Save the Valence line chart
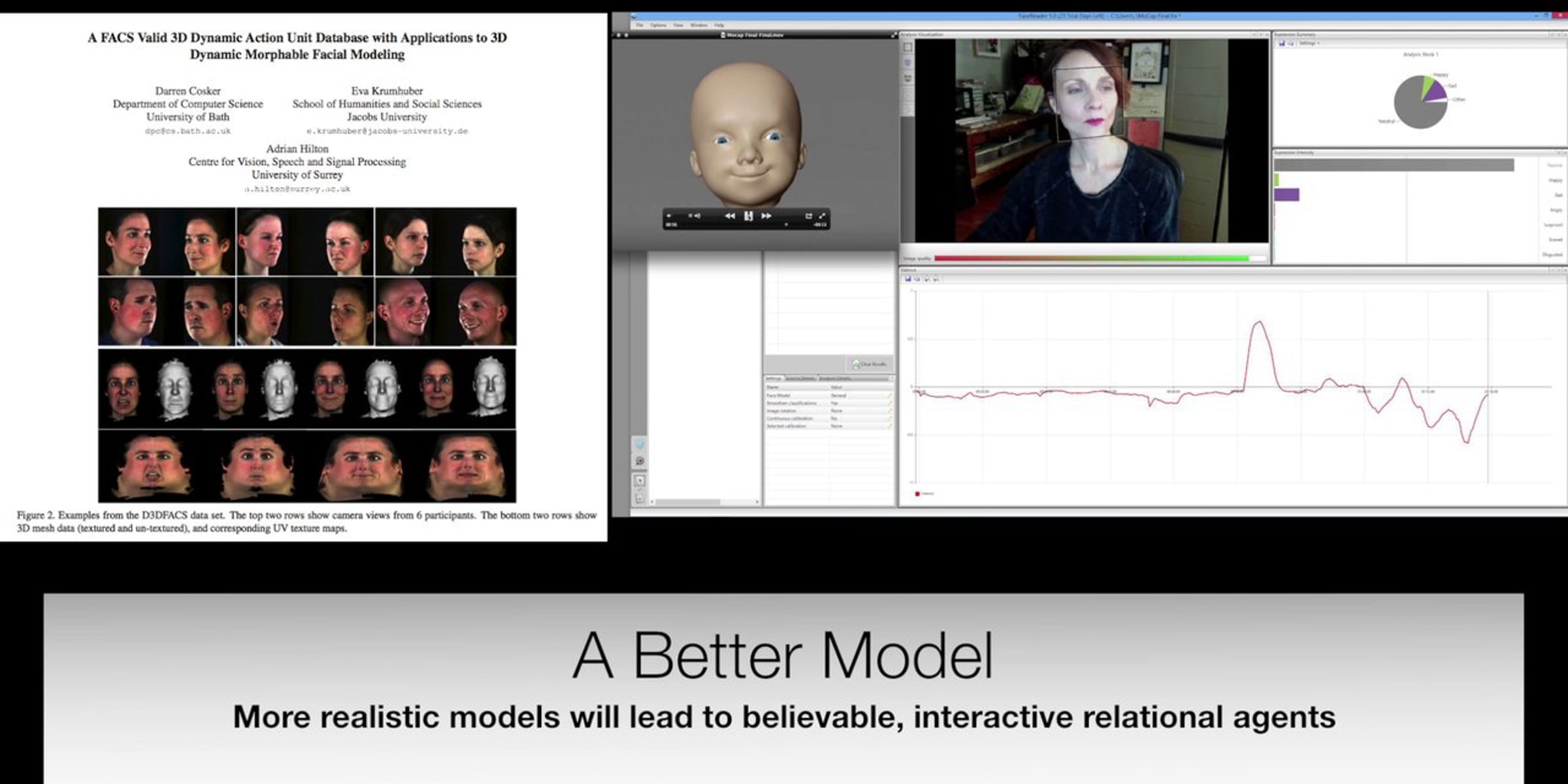This screenshot has height=784, width=1568. coord(907,279)
